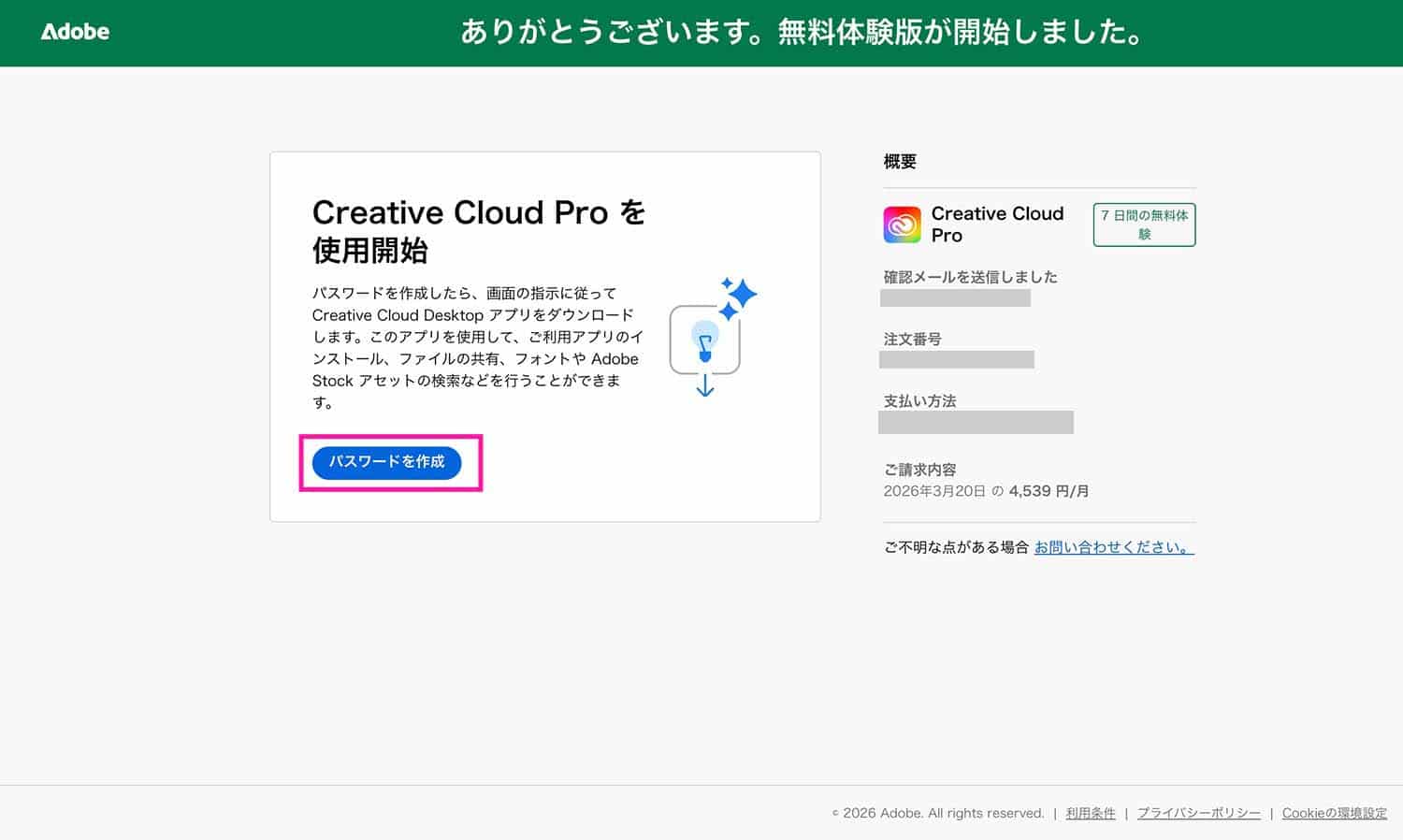This screenshot has height=840, width=1403.
Task: Select the 概要 section heading
Action: (x=899, y=160)
